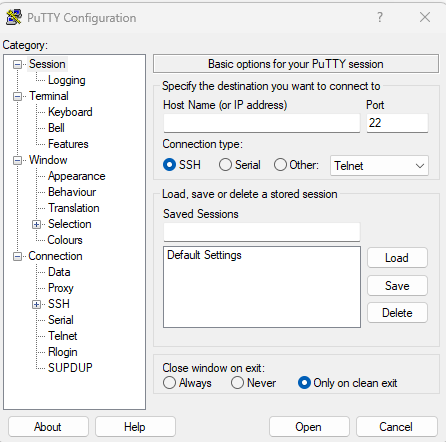Choose Never for close window on exit
Viewport: 446px width, 442px height.
click(237, 383)
